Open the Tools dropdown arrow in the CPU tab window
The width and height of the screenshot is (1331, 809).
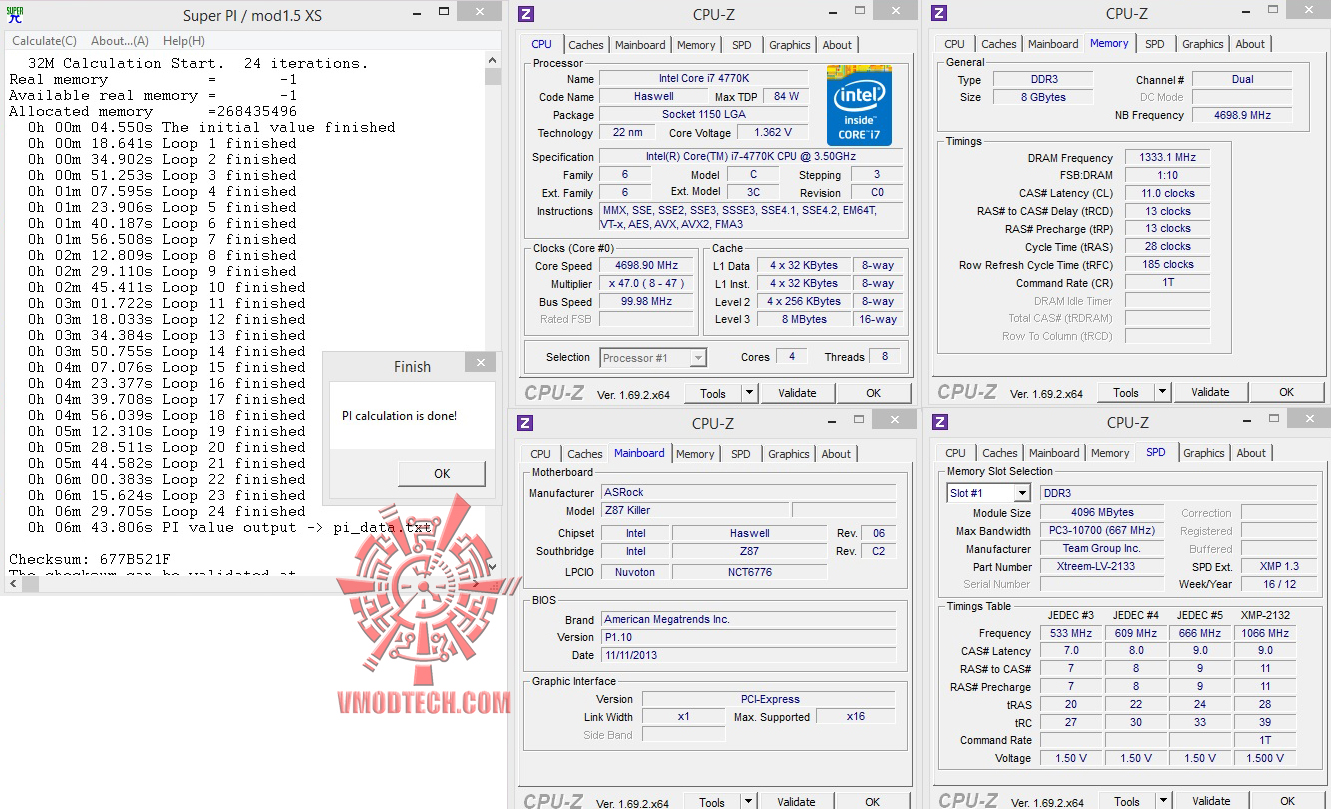coord(748,393)
